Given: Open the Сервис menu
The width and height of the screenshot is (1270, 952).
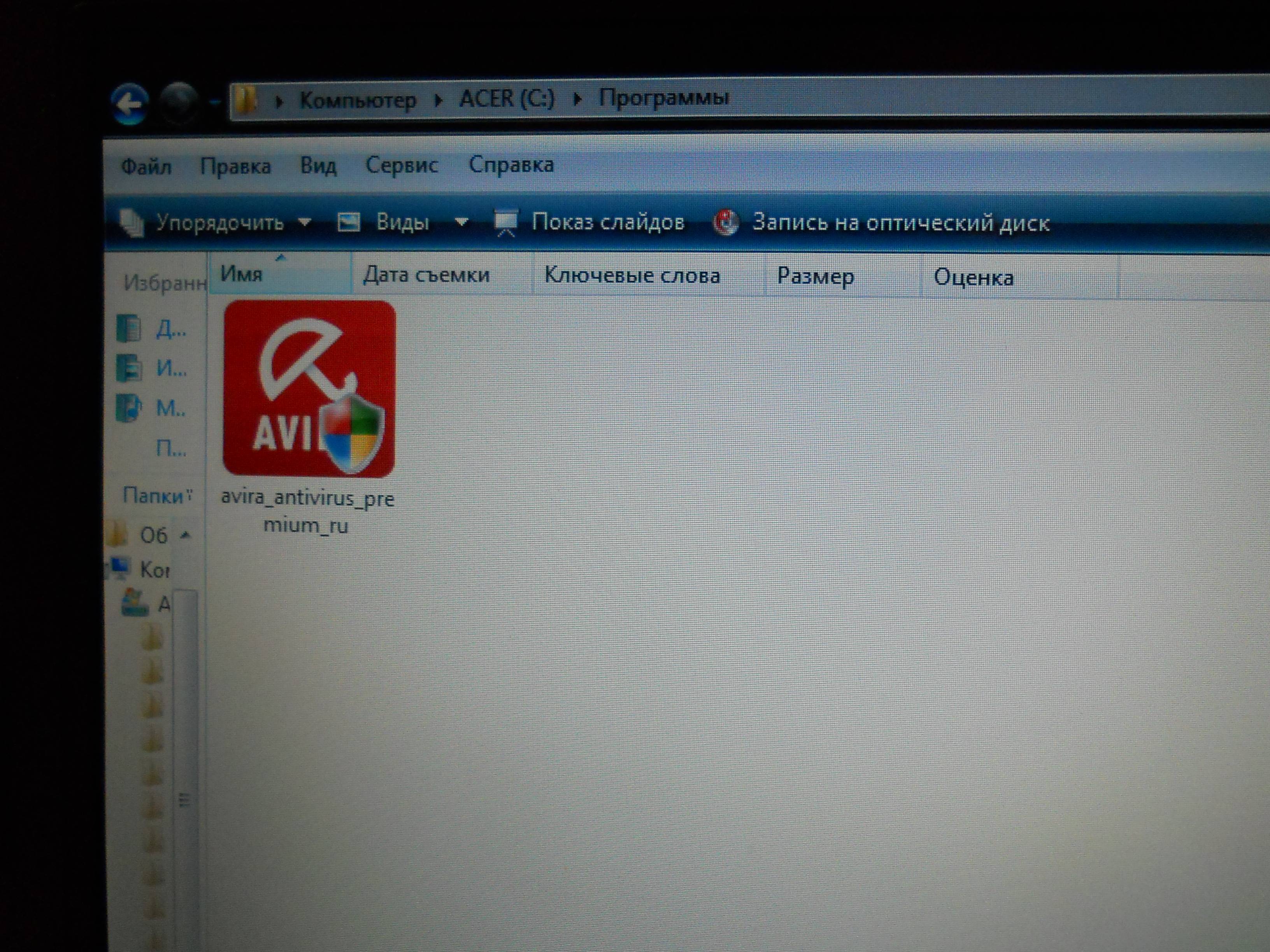Looking at the screenshot, I should pos(402,165).
